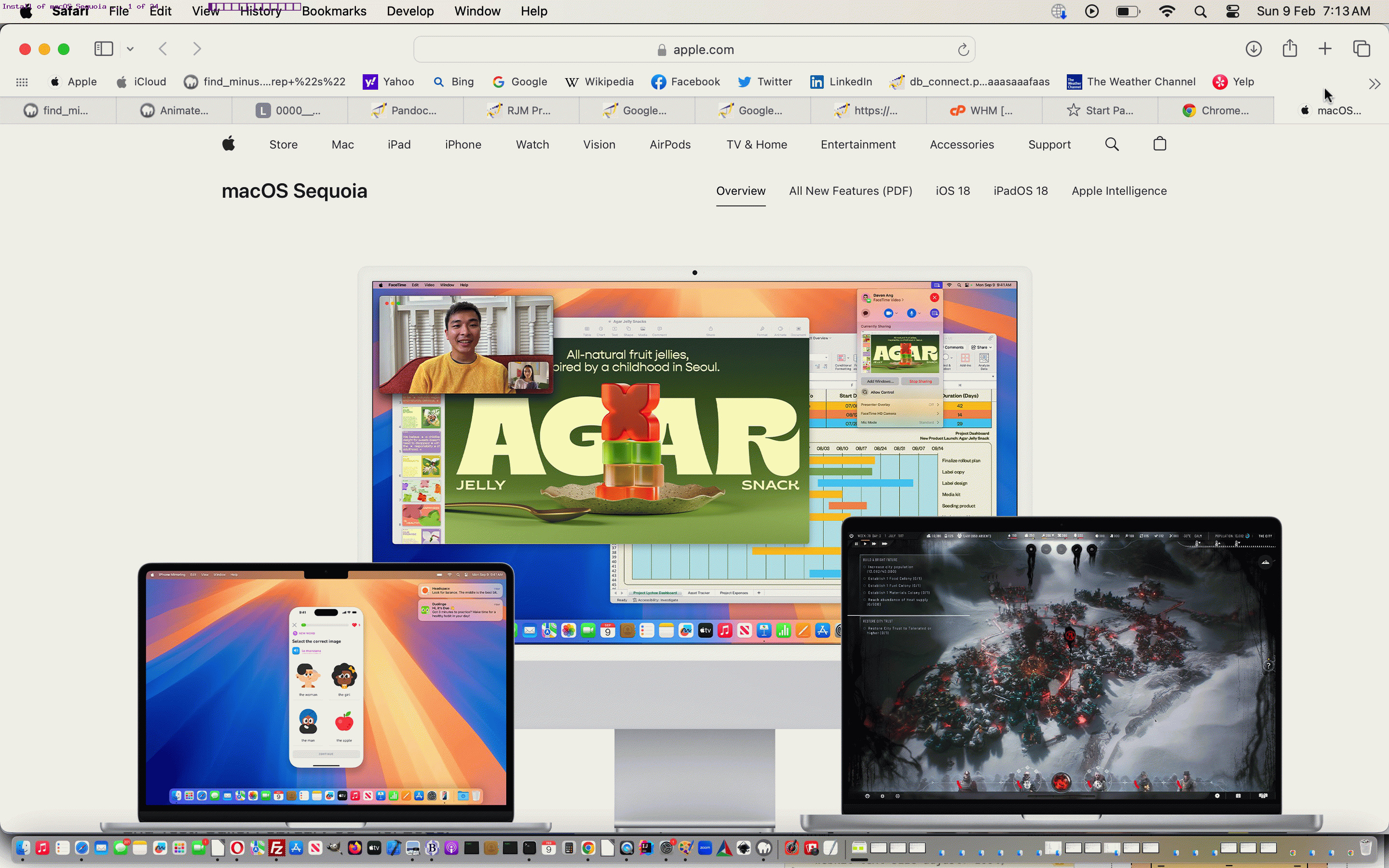Open Music from the Dock
1389x868 pixels.
42,848
